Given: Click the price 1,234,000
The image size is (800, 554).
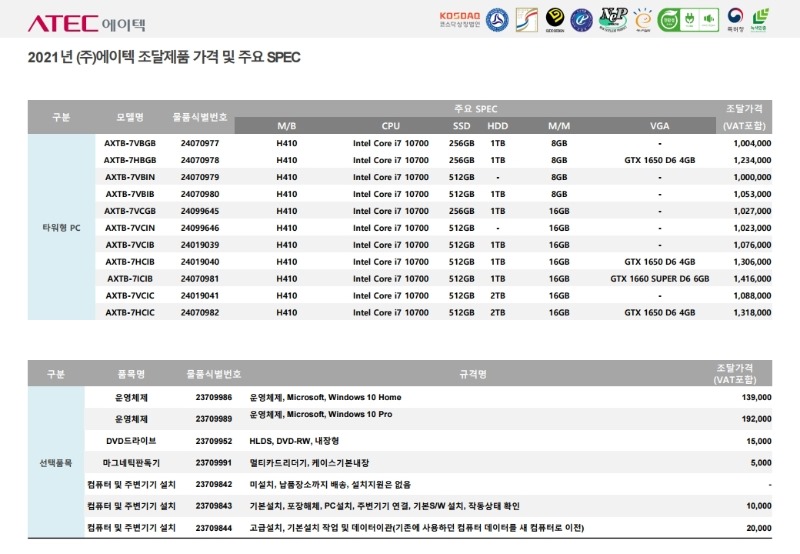Looking at the screenshot, I should [752, 160].
